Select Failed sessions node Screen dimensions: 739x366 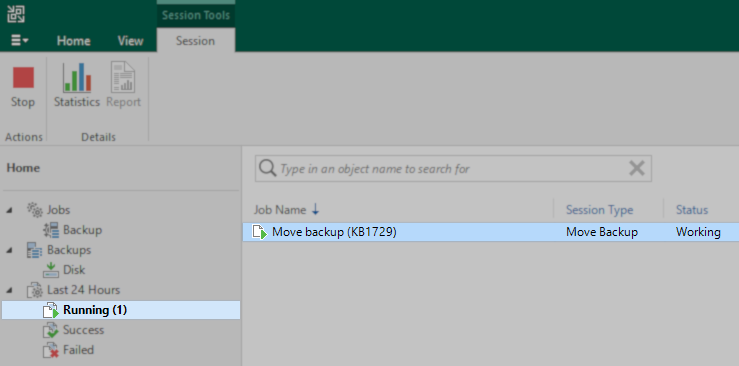pos(78,350)
